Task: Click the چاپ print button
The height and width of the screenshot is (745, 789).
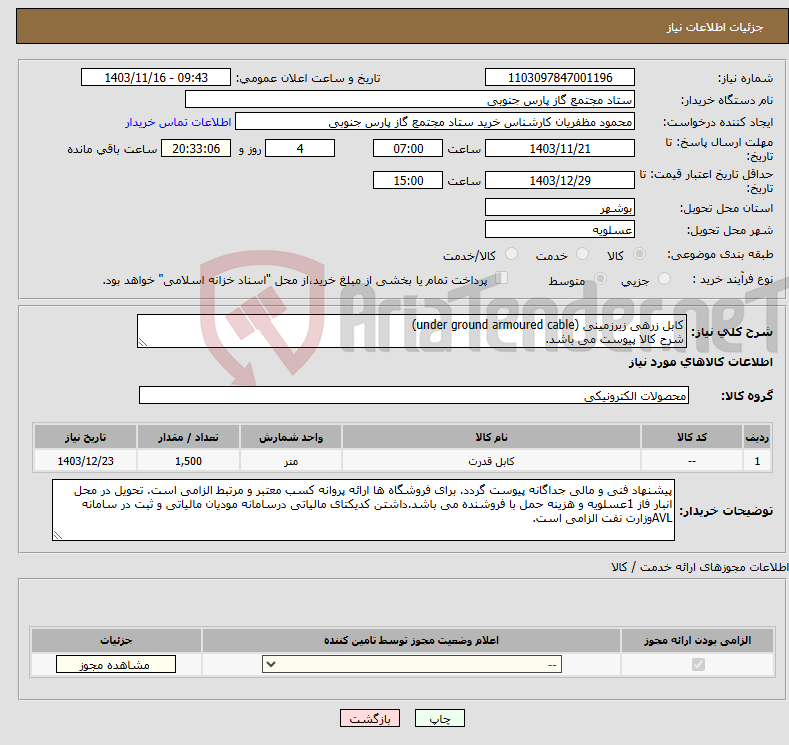Action: (439, 719)
